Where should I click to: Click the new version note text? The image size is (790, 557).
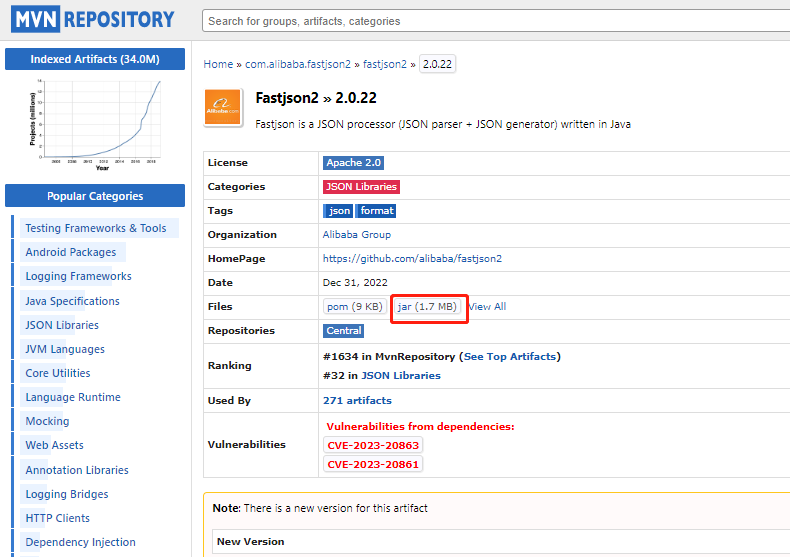320,508
